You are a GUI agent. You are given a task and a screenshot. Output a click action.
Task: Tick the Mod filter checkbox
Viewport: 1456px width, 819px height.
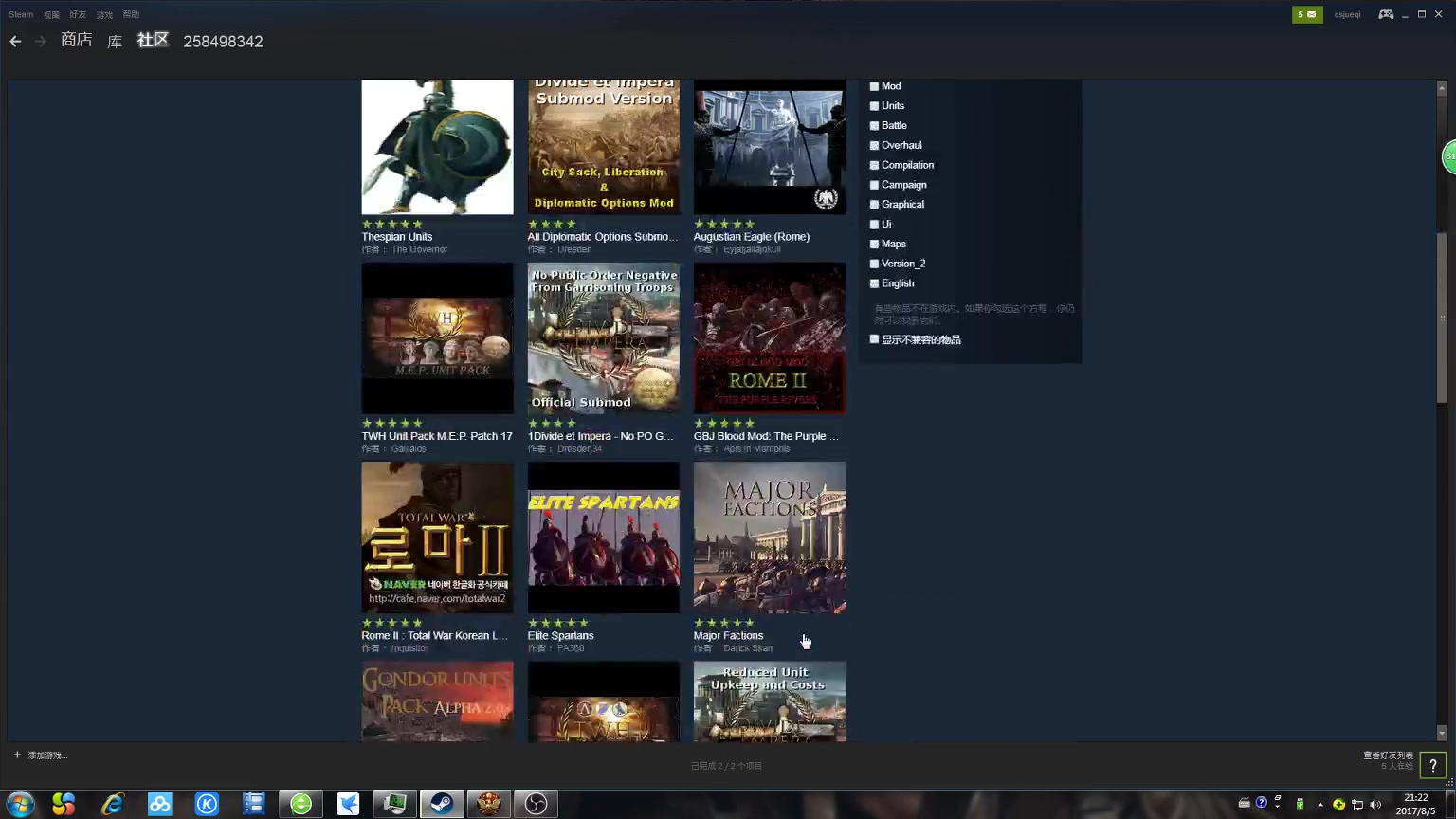(x=874, y=86)
